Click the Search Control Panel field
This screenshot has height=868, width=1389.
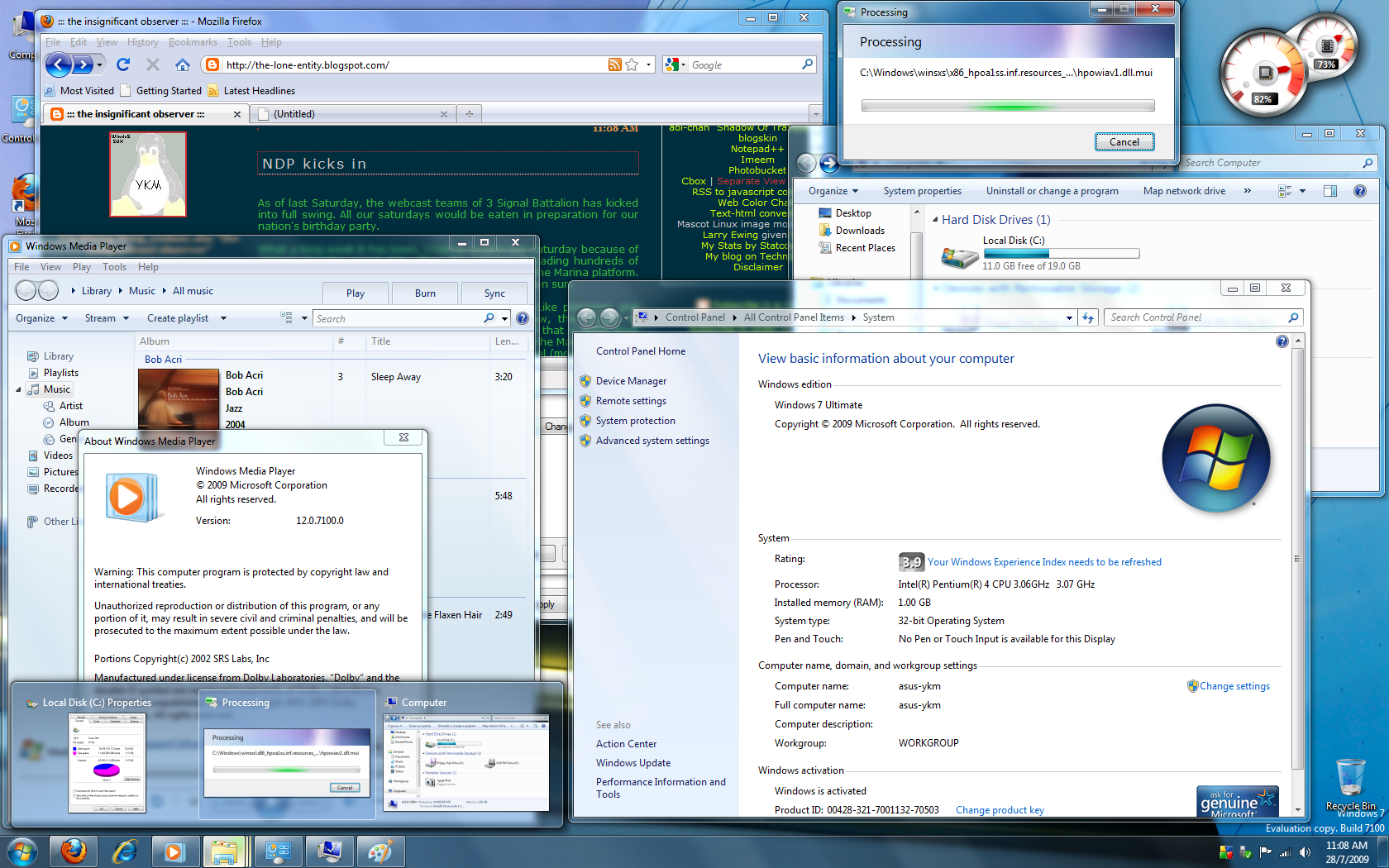[1203, 317]
